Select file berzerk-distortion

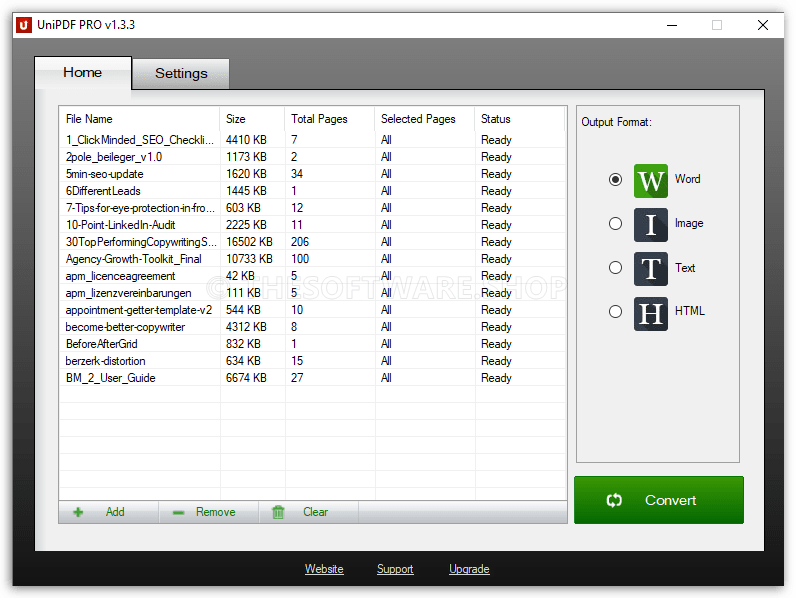click(x=106, y=361)
